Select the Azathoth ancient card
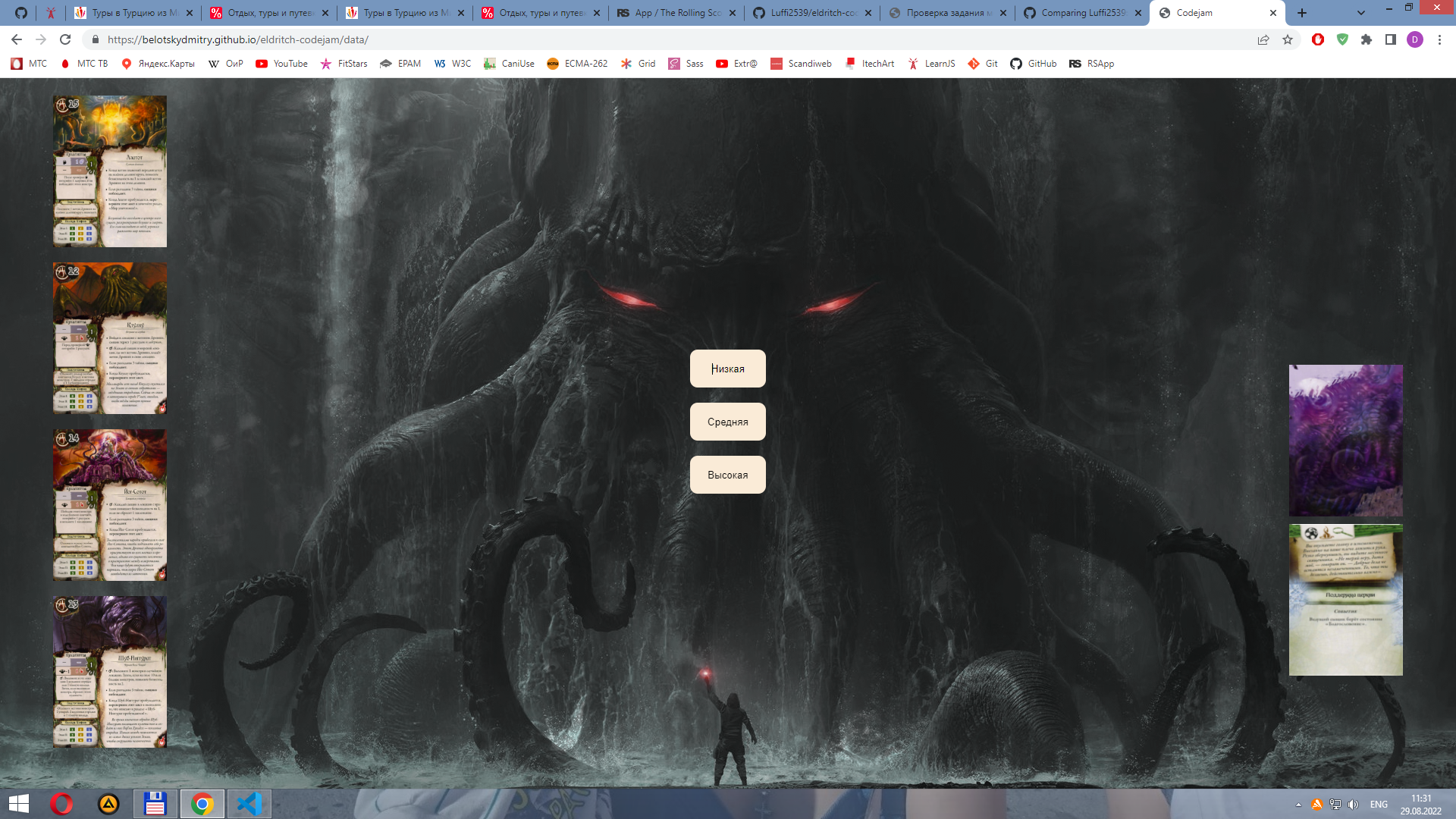The height and width of the screenshot is (819, 1456). coord(110,171)
